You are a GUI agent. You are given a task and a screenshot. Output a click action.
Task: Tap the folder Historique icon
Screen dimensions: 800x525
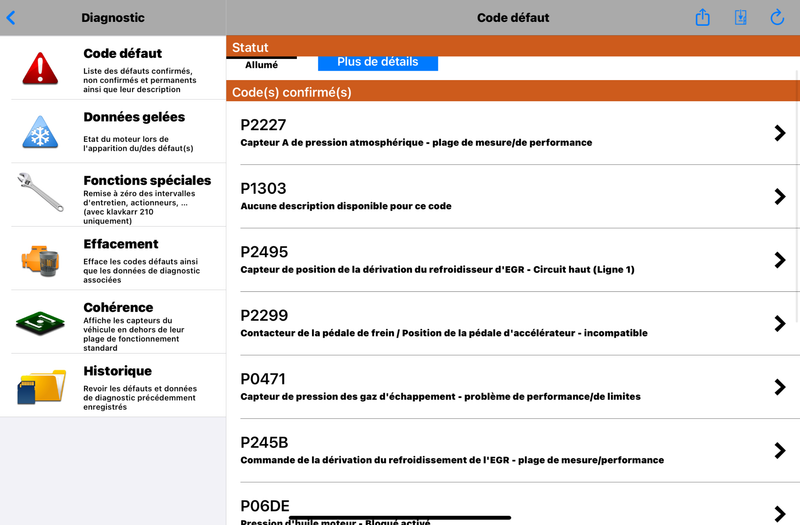click(41, 386)
